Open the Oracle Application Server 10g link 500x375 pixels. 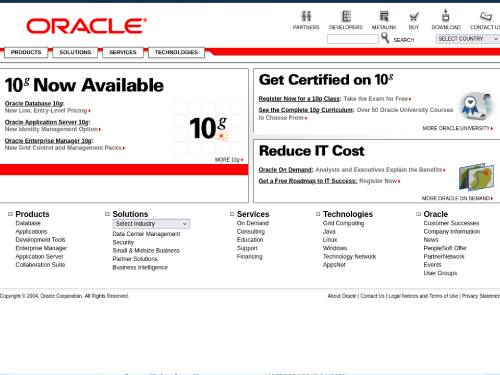[x=47, y=122]
